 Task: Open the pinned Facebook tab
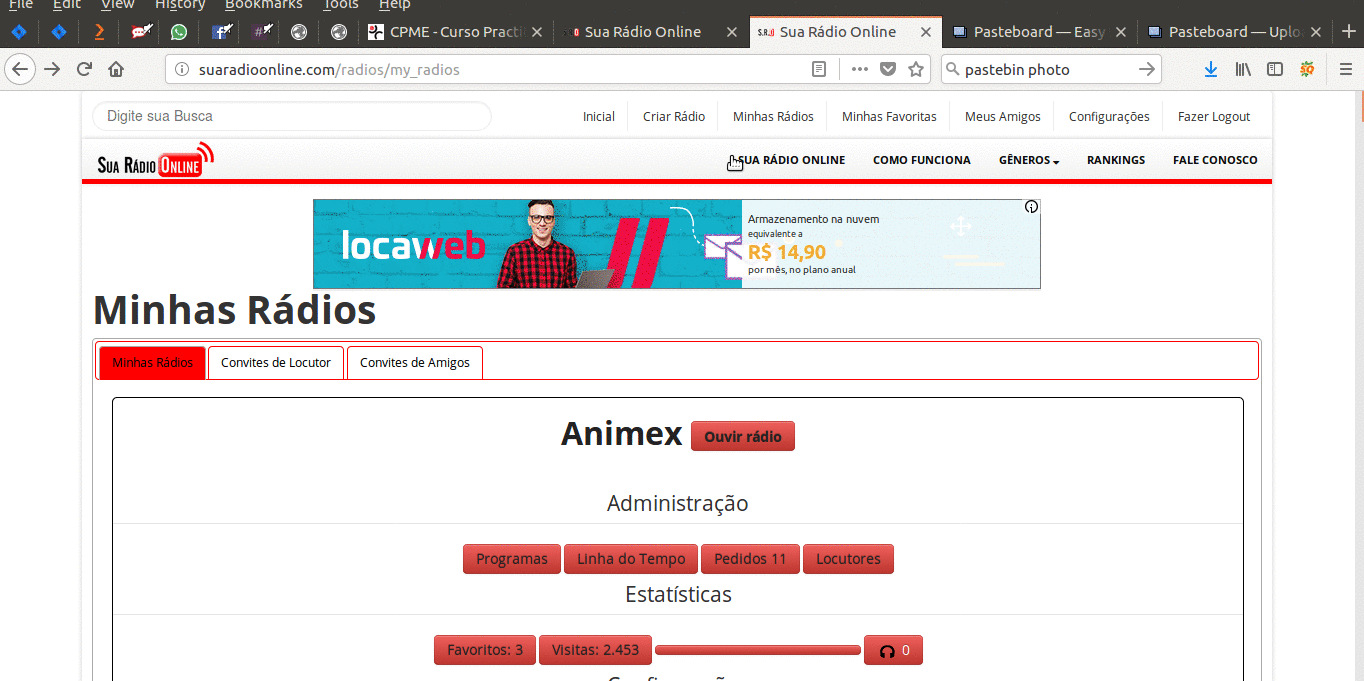[222, 32]
